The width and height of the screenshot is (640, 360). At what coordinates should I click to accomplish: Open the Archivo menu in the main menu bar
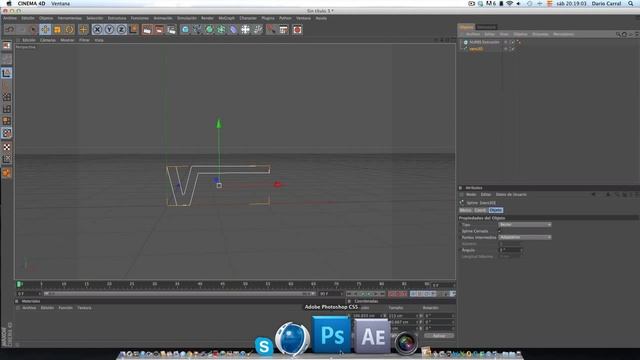(10, 18)
